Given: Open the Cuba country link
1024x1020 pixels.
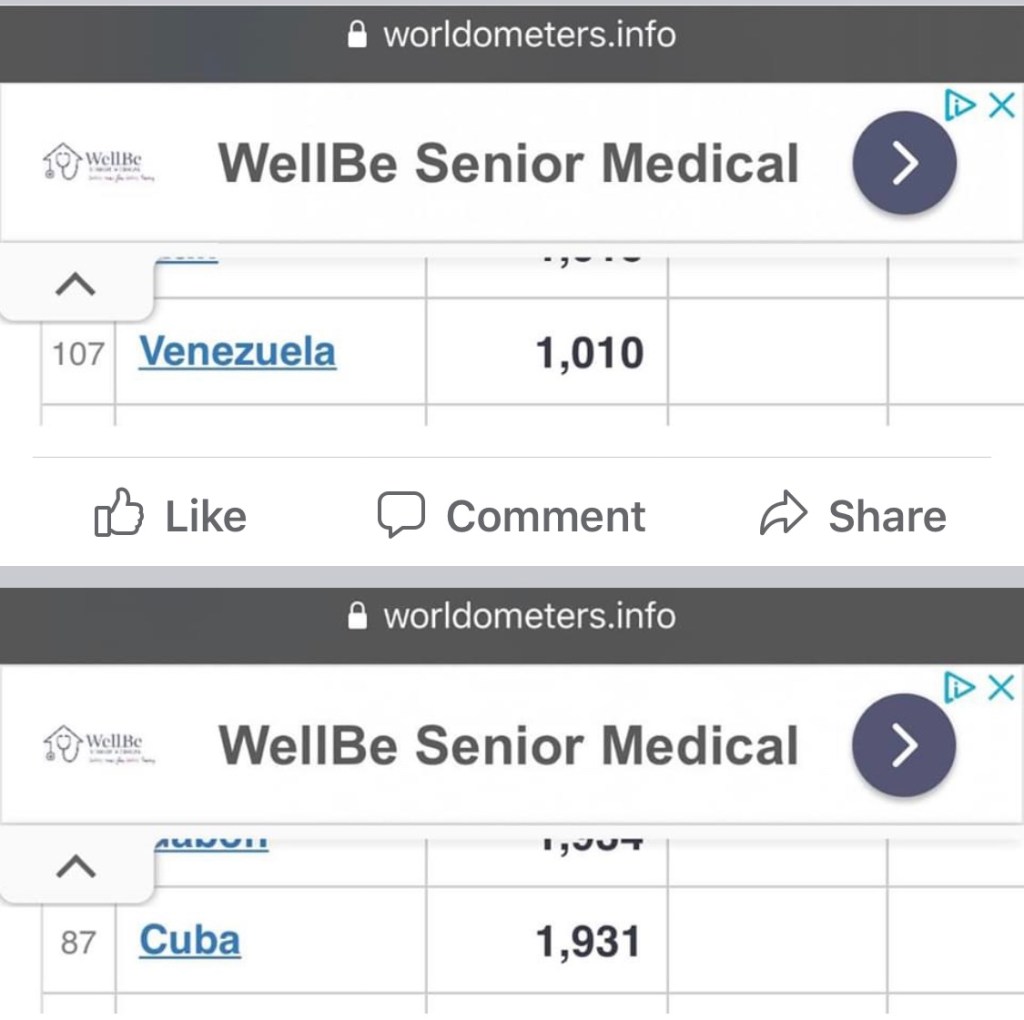Looking at the screenshot, I should pos(190,941).
